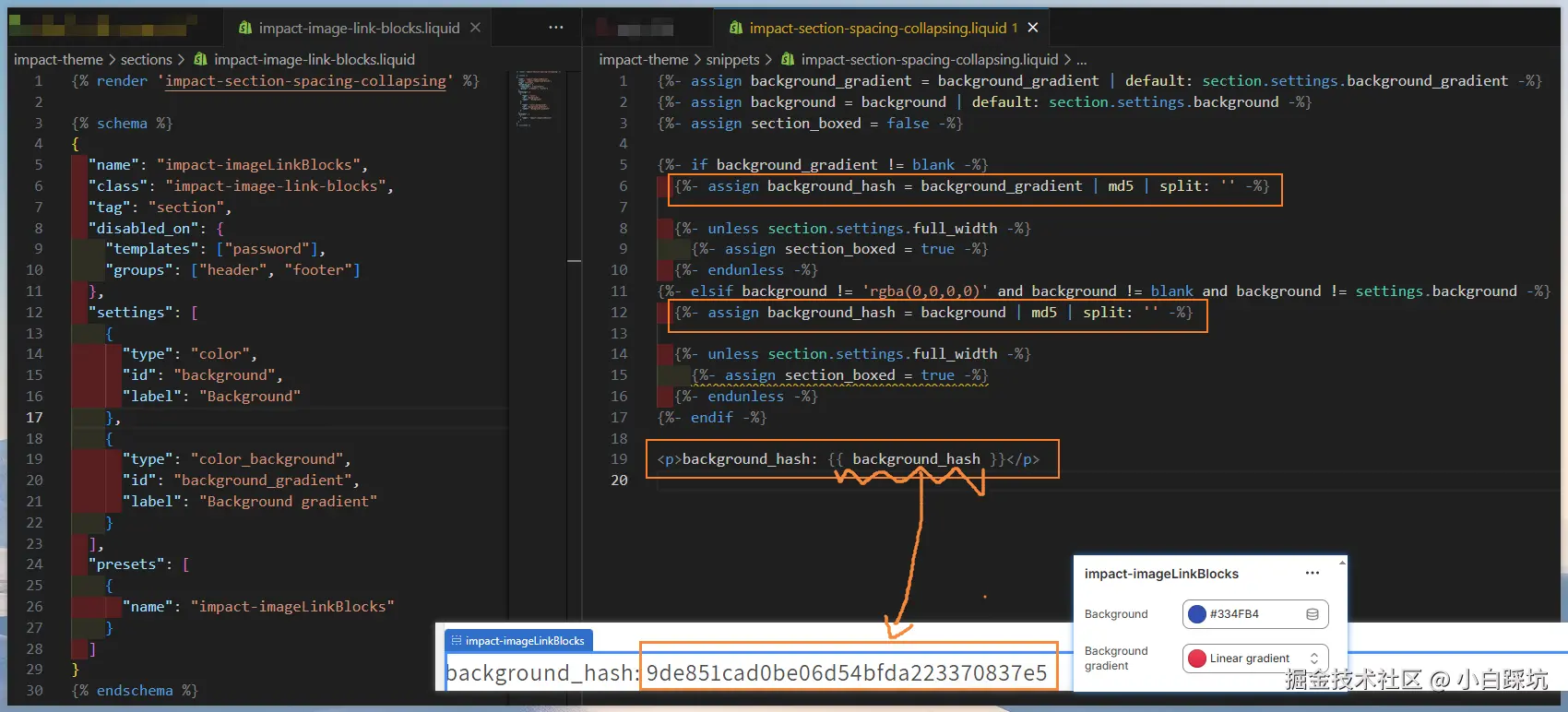Open Linear gradient selector arrows

click(x=1314, y=659)
